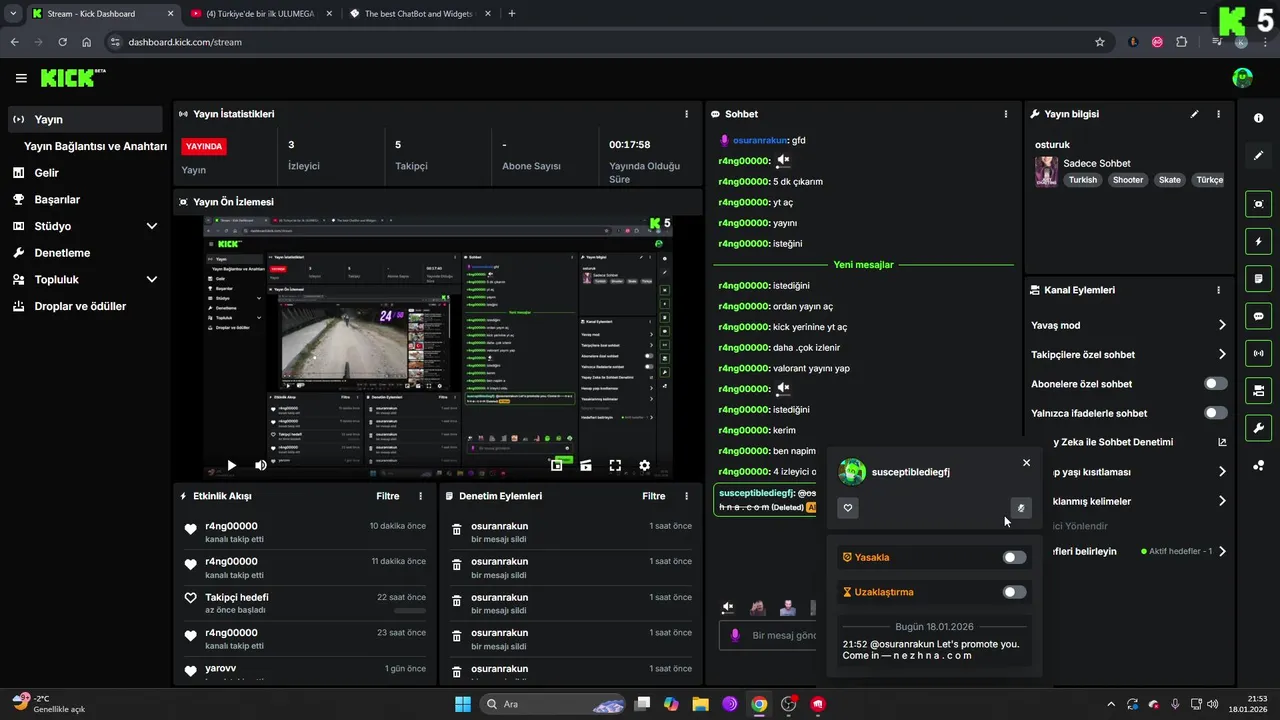Open Yayın Bağlantısı ve Anahtarı
Image resolution: width=1280 pixels, height=720 pixels.
95,146
